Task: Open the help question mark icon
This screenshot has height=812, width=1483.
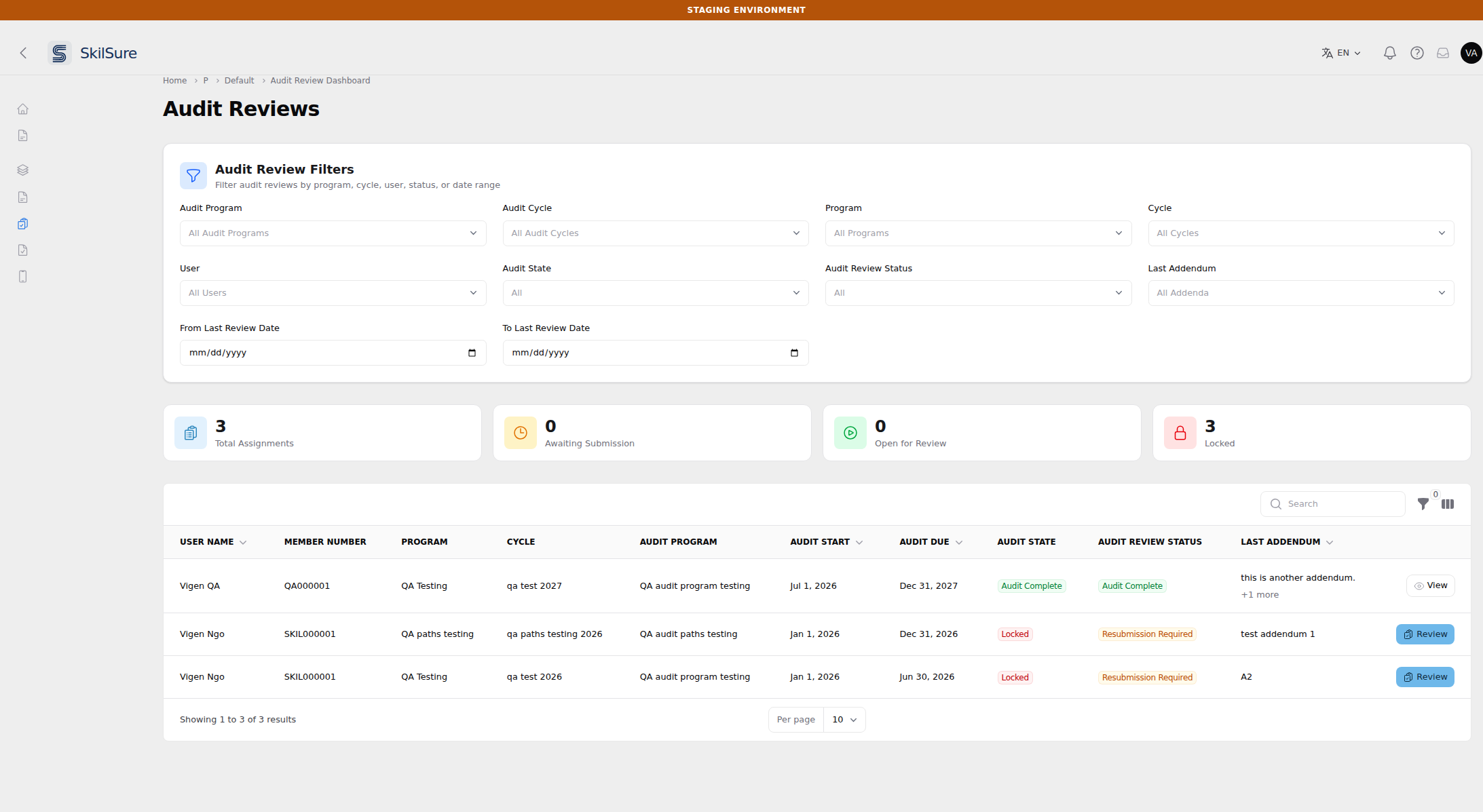Action: [x=1416, y=53]
